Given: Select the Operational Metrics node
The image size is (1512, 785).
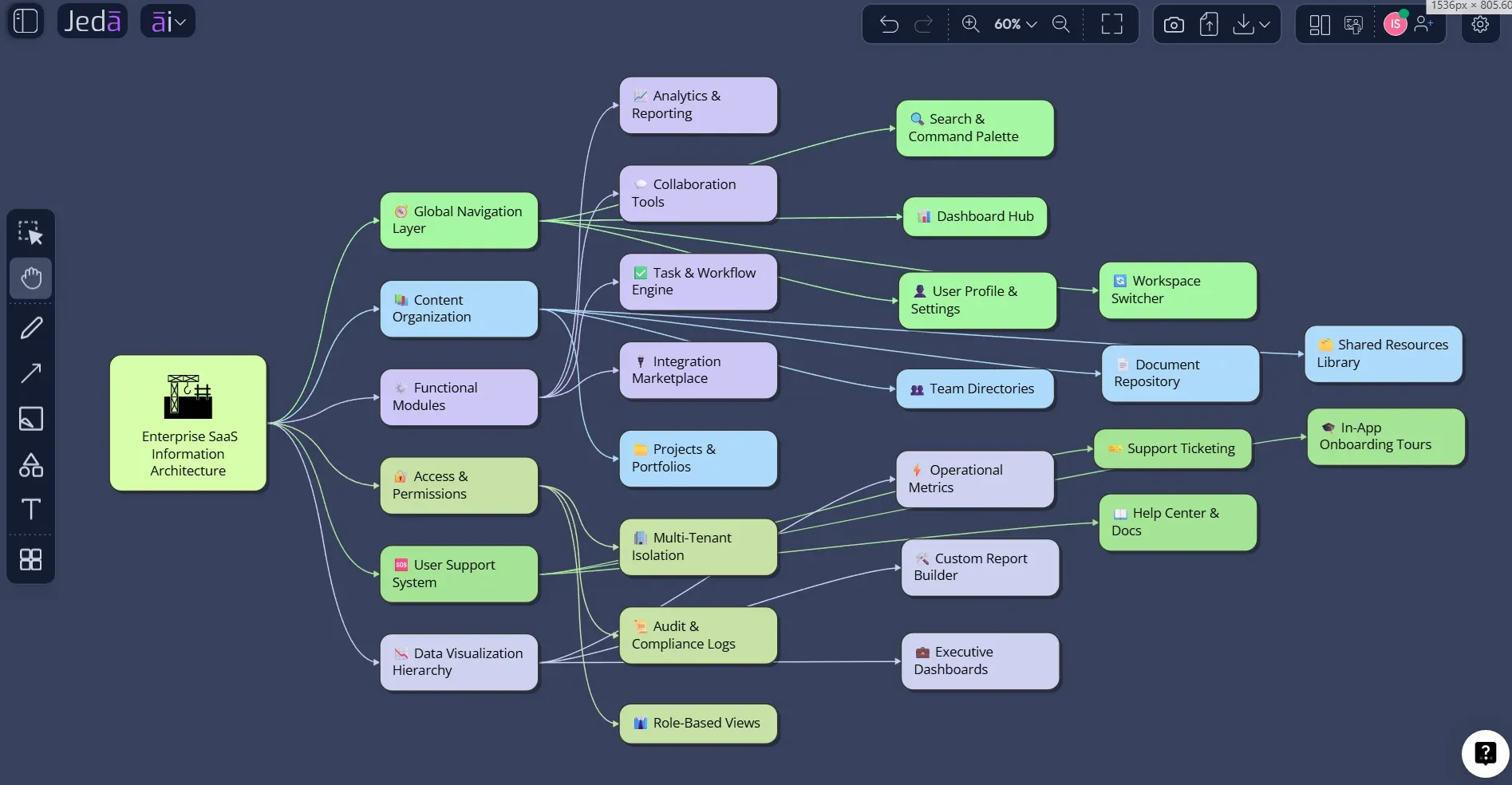Looking at the screenshot, I should tap(975, 479).
